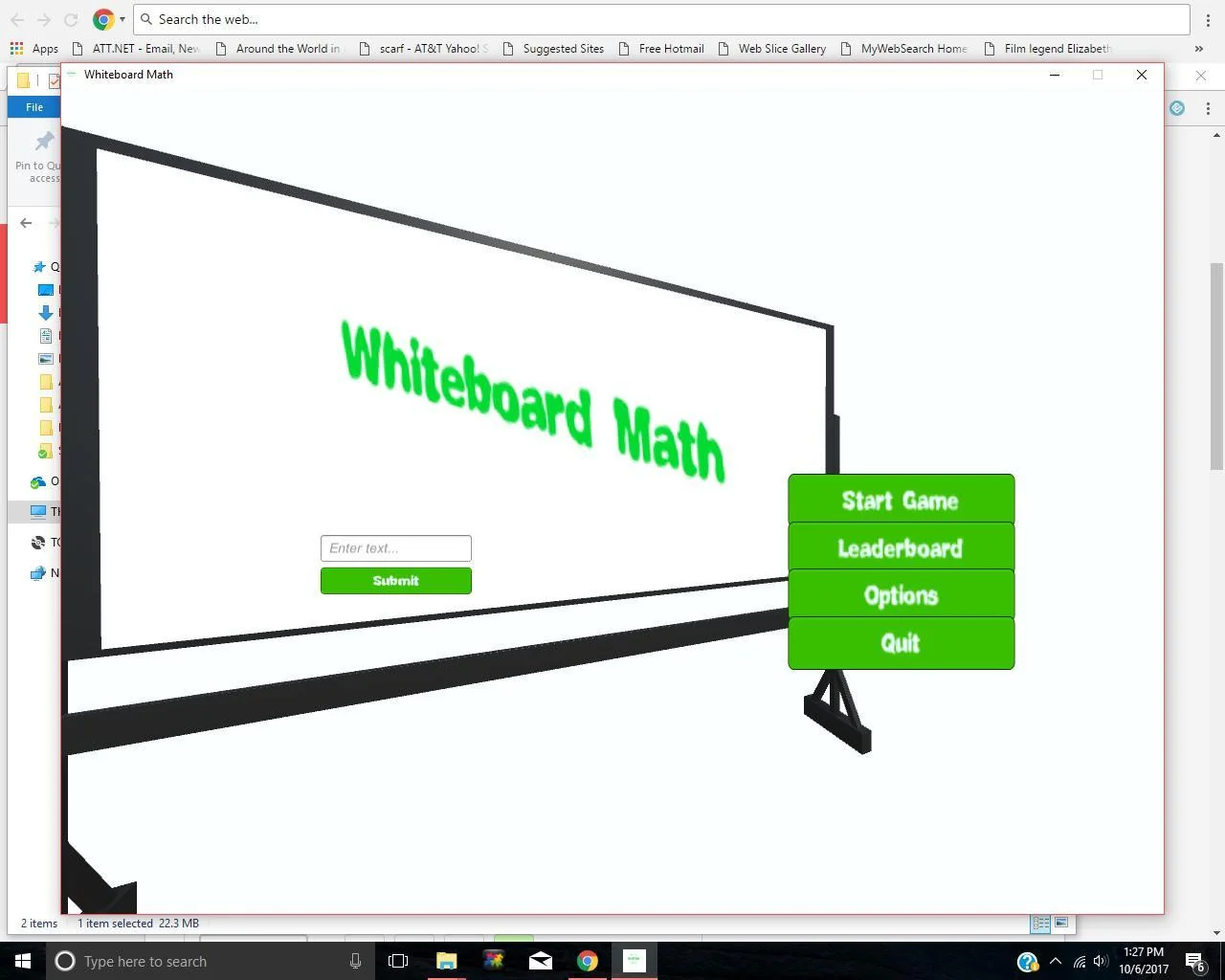Open File Explorer from taskbar
Viewport: 1225px width, 980px height.
coord(447,961)
